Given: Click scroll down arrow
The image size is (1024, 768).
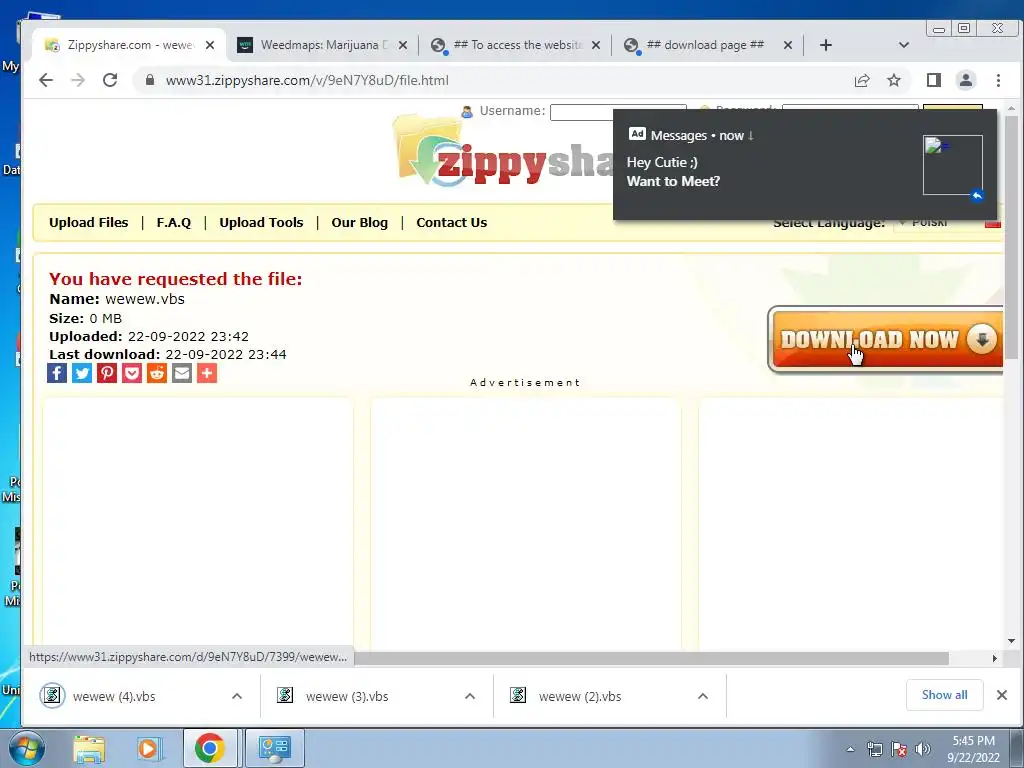Looking at the screenshot, I should [x=1011, y=641].
